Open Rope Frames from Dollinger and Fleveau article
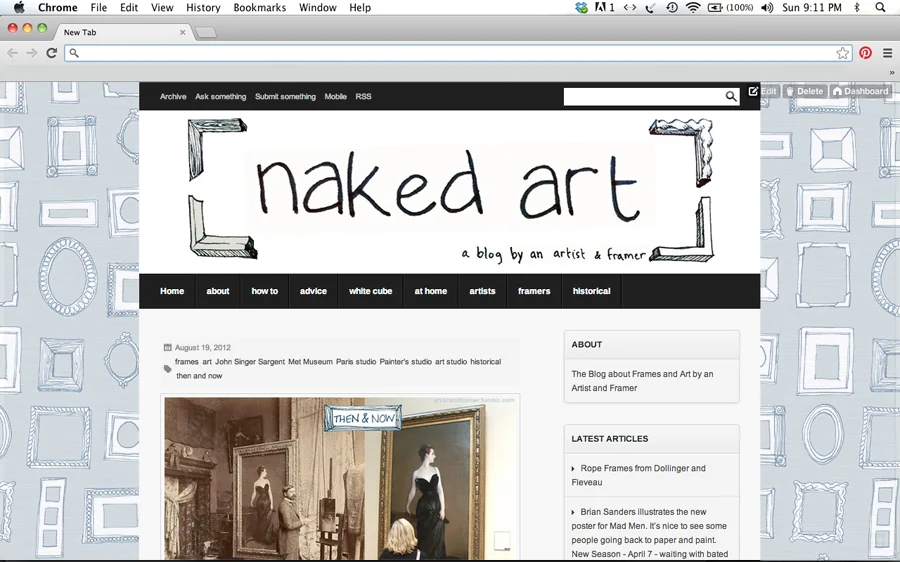Screen dimensions: 900x562 click(x=638, y=475)
